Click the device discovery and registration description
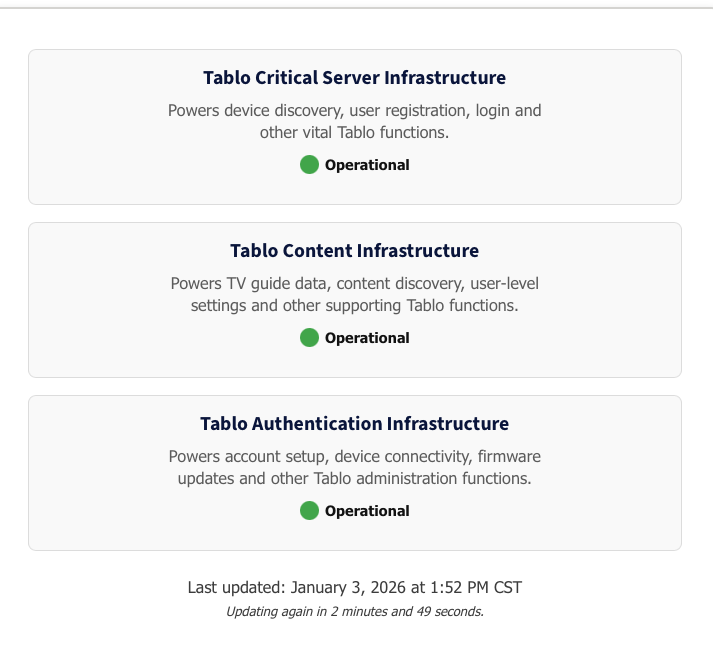The width and height of the screenshot is (713, 649). (354, 121)
